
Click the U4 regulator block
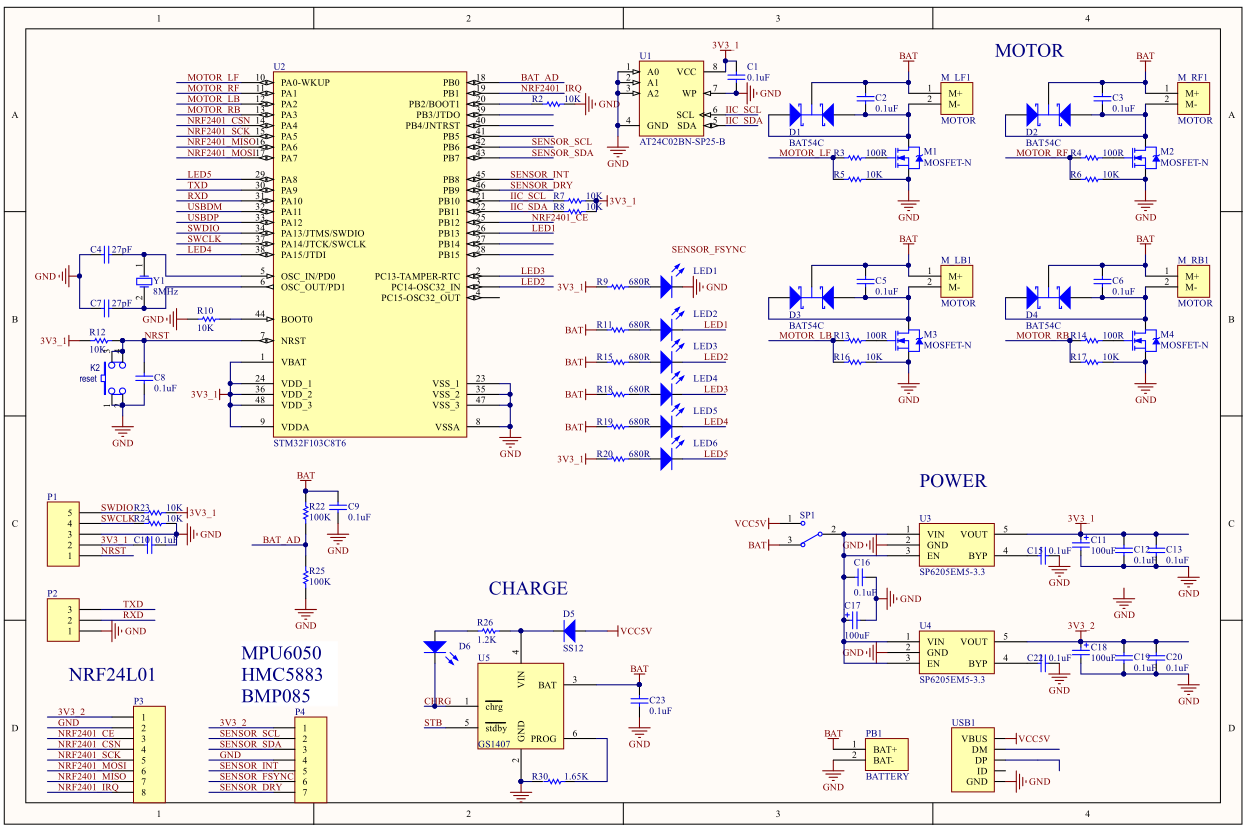[x=957, y=652]
